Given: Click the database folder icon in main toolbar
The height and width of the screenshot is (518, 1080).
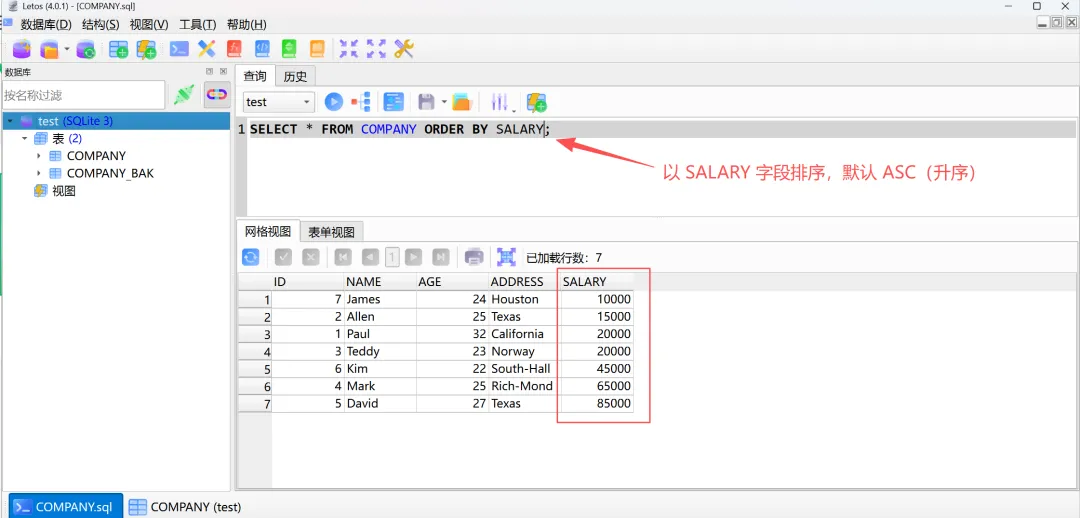Looking at the screenshot, I should 49,49.
